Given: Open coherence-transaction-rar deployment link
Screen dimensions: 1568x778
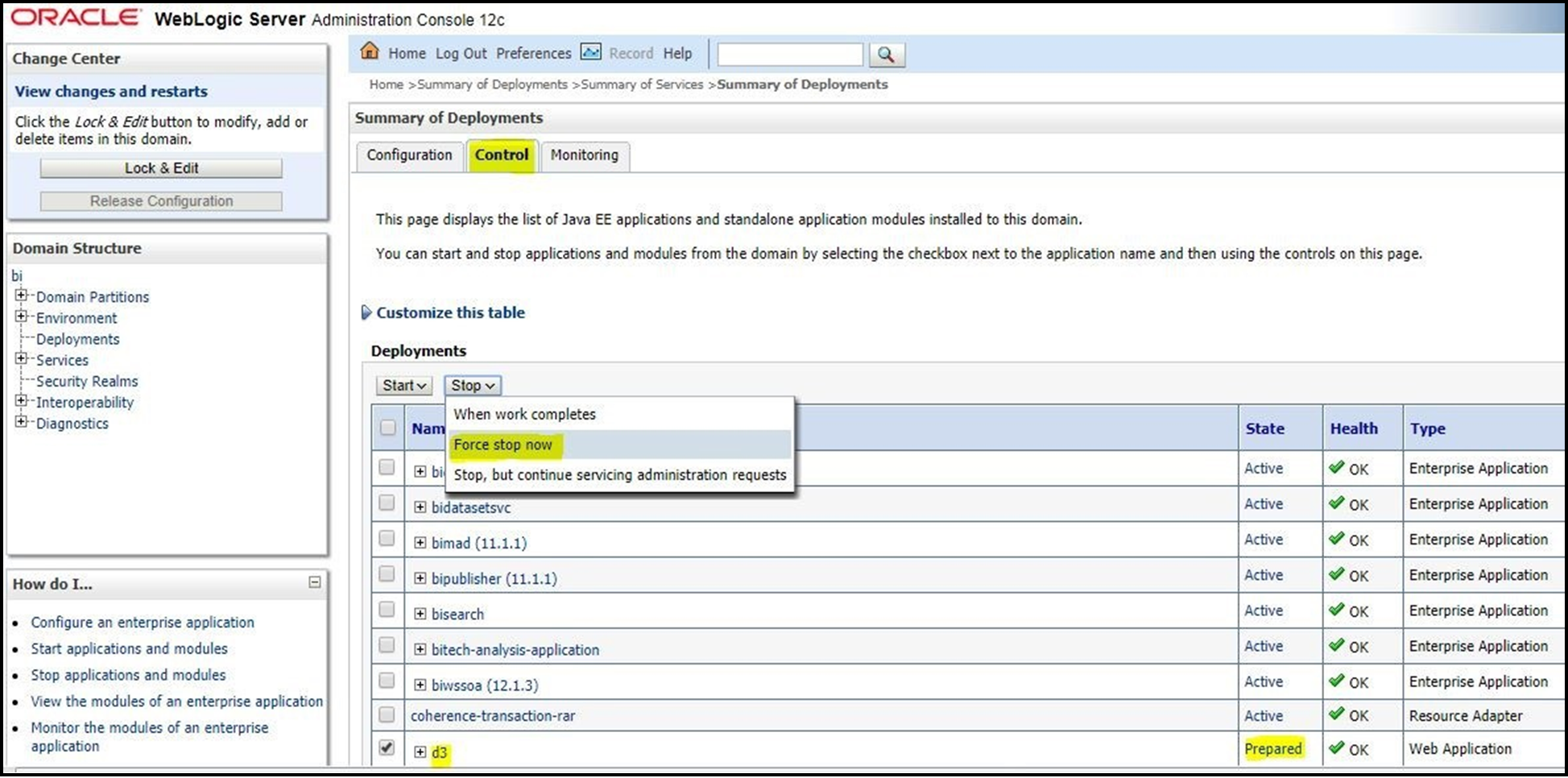Looking at the screenshot, I should pyautogui.click(x=493, y=716).
